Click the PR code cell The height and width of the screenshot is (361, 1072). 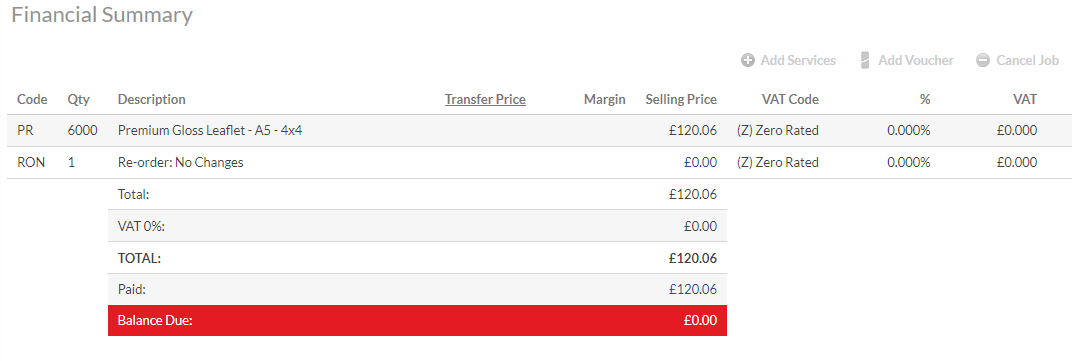(x=25, y=131)
